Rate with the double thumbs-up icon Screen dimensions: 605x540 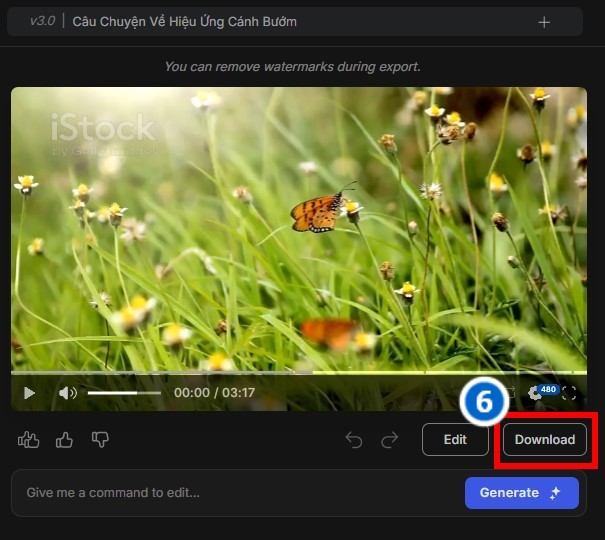[x=29, y=439]
